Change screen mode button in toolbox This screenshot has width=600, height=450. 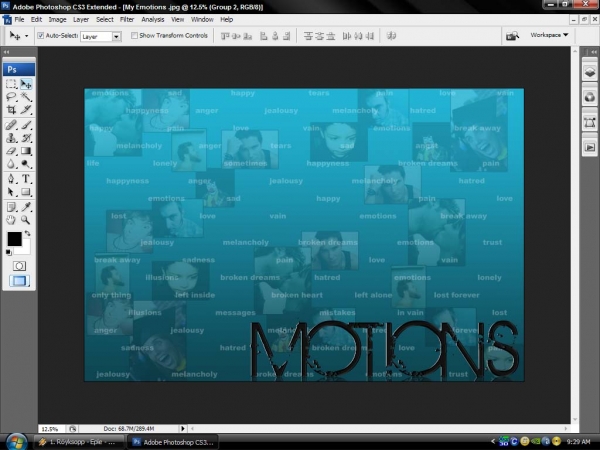click(x=19, y=281)
